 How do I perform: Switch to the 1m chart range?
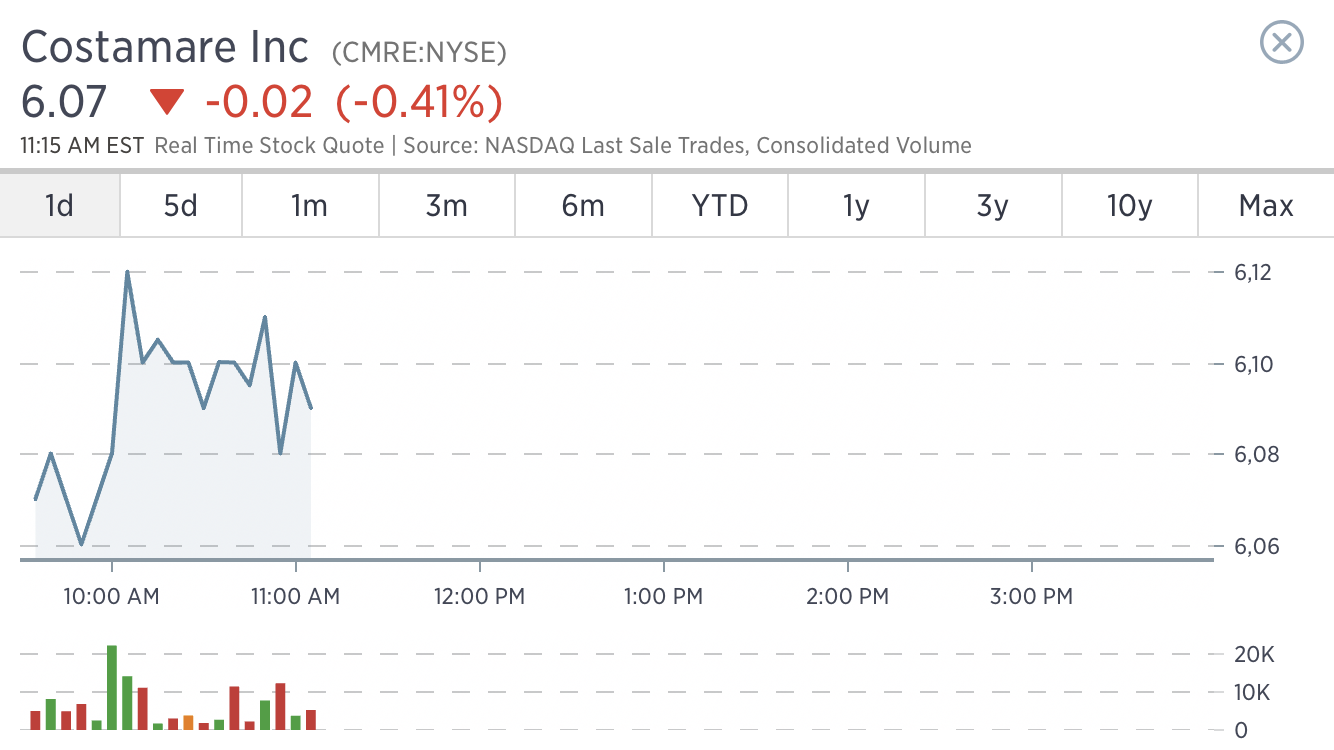click(310, 206)
